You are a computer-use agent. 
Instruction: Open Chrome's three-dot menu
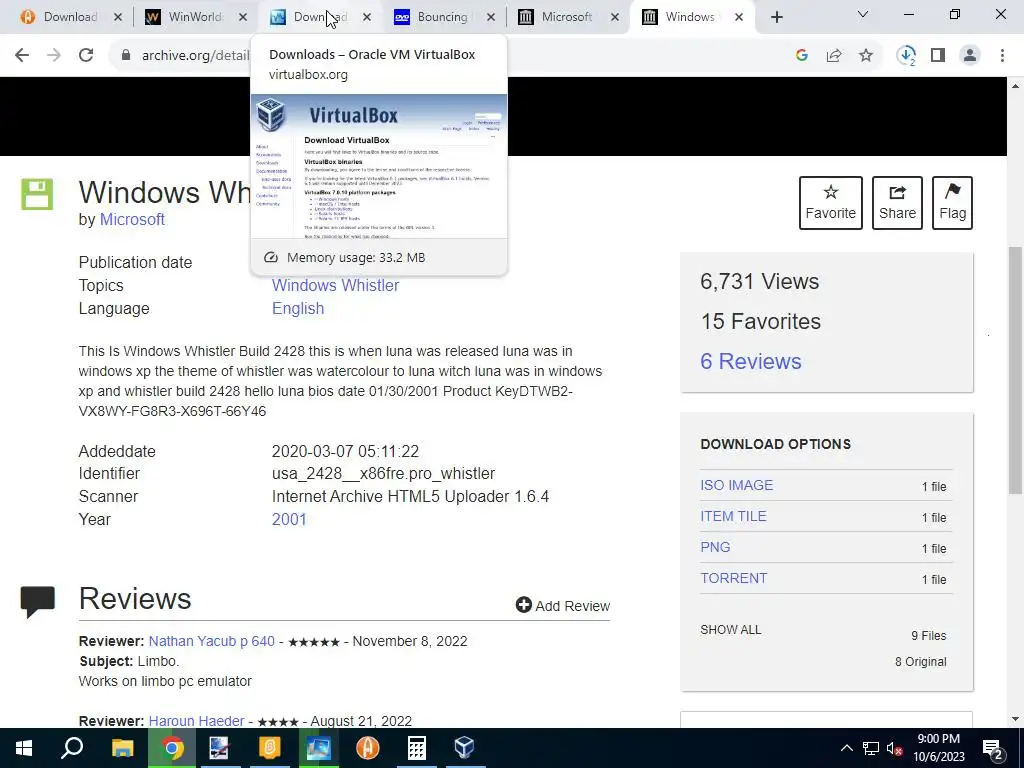tap(1002, 56)
